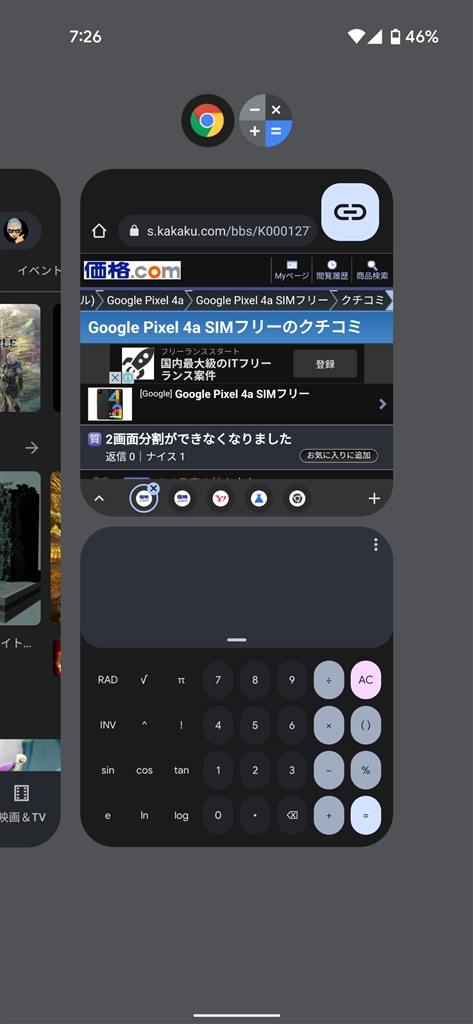Toggle RAD angle mode

(x=108, y=680)
